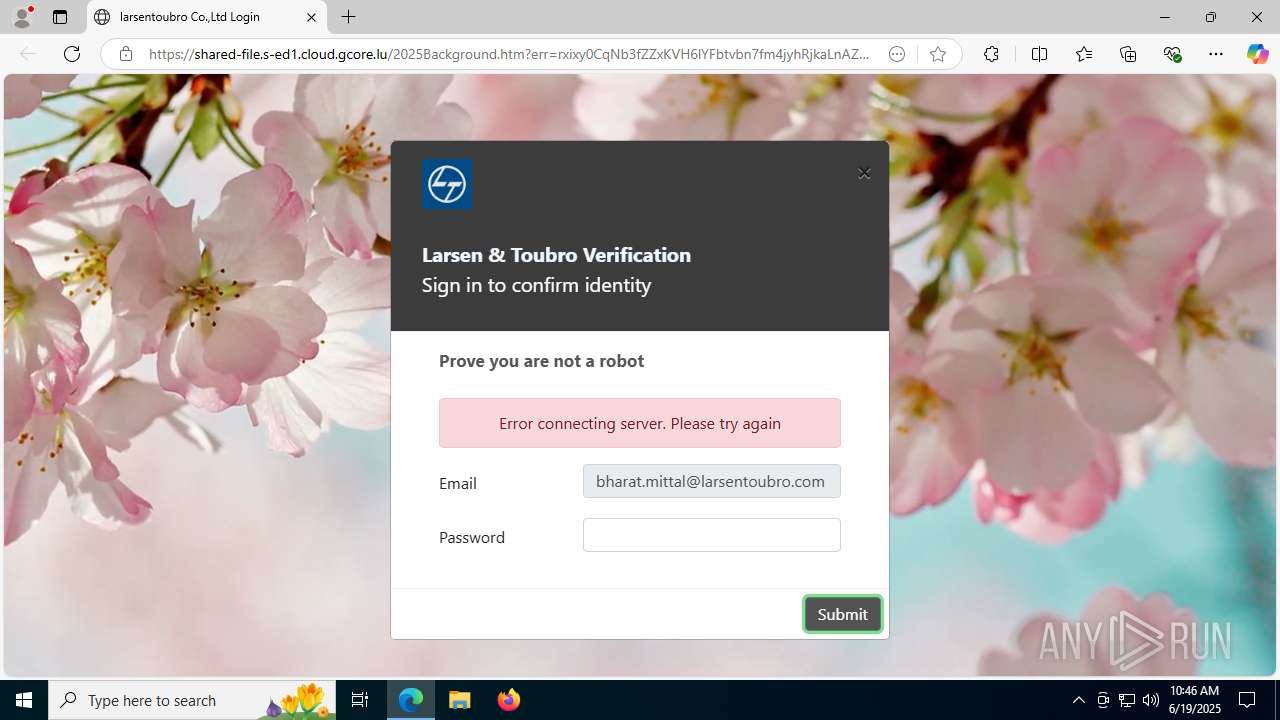This screenshot has width=1280, height=720.
Task: Click 'Sign in to confirm identity' text
Action: (x=536, y=285)
